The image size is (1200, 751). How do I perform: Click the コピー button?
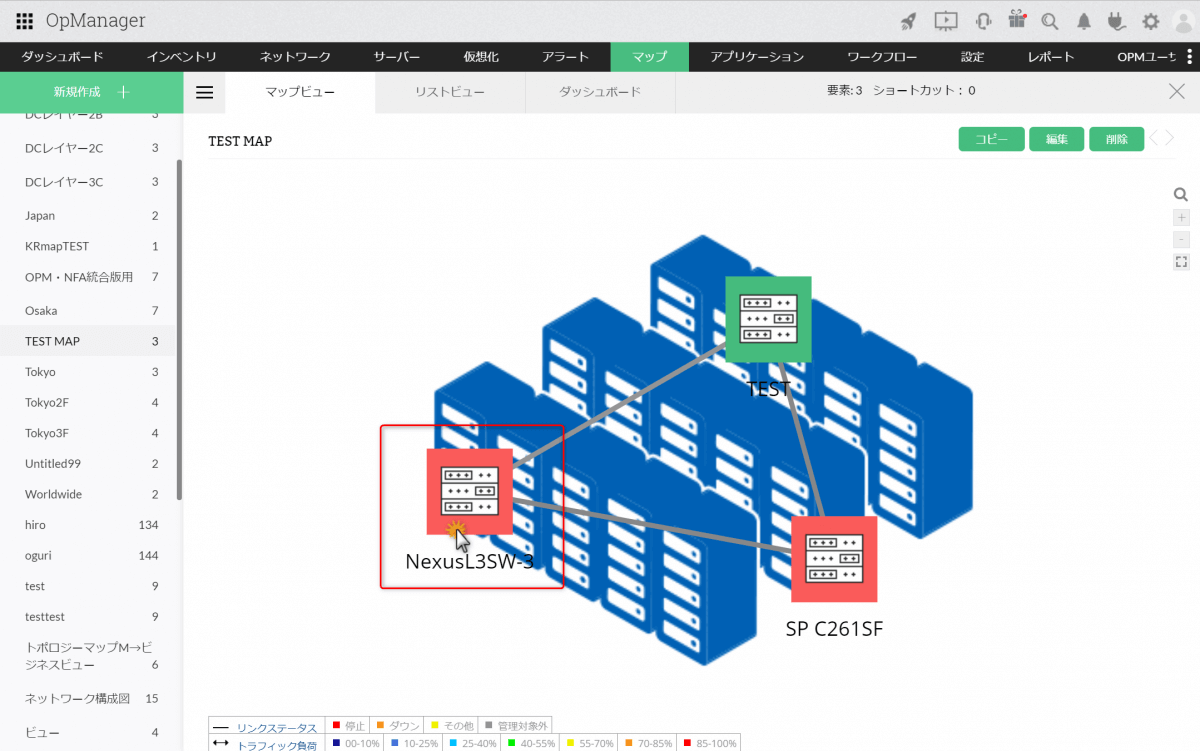click(x=992, y=139)
